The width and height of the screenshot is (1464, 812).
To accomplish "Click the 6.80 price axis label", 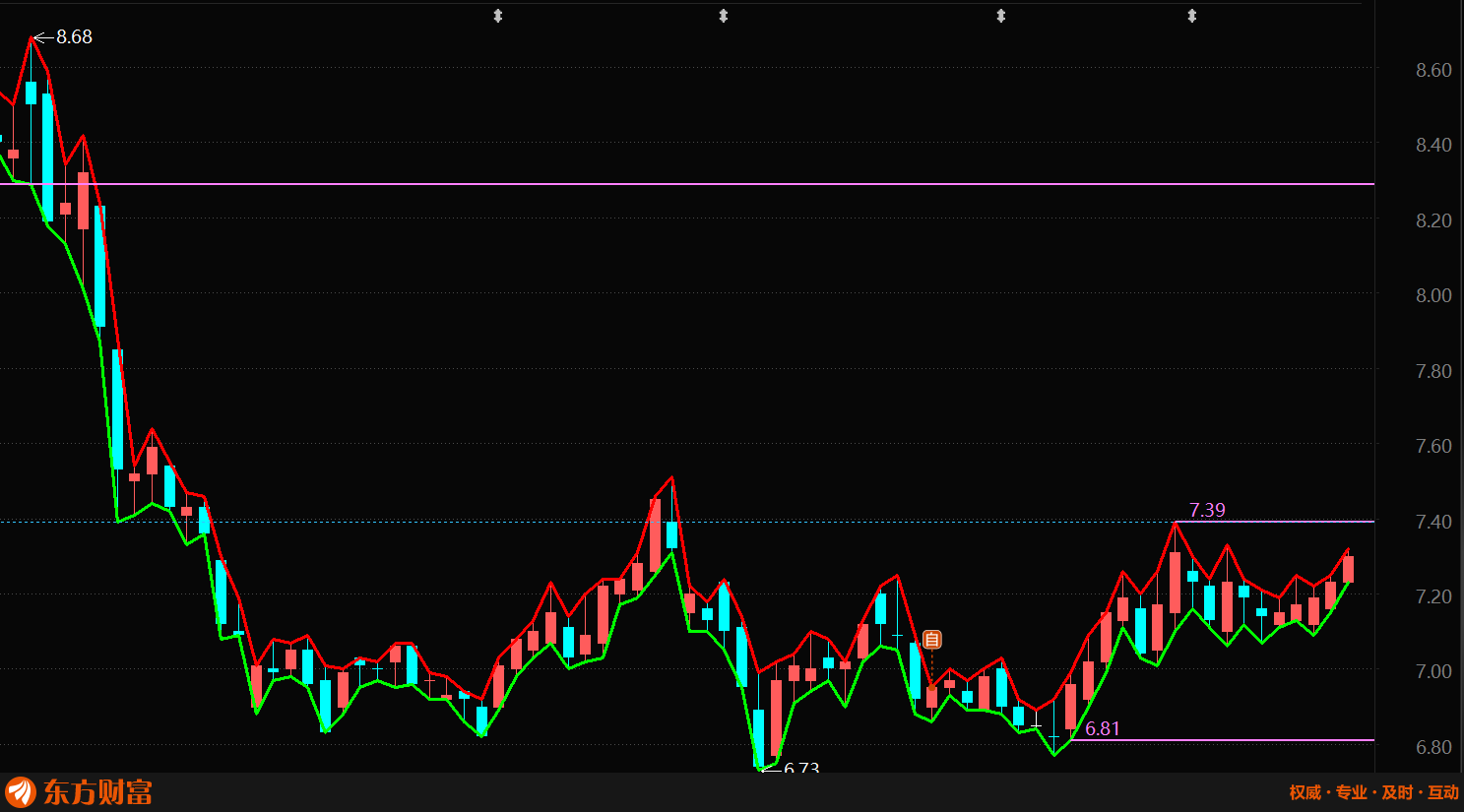I will [1433, 747].
